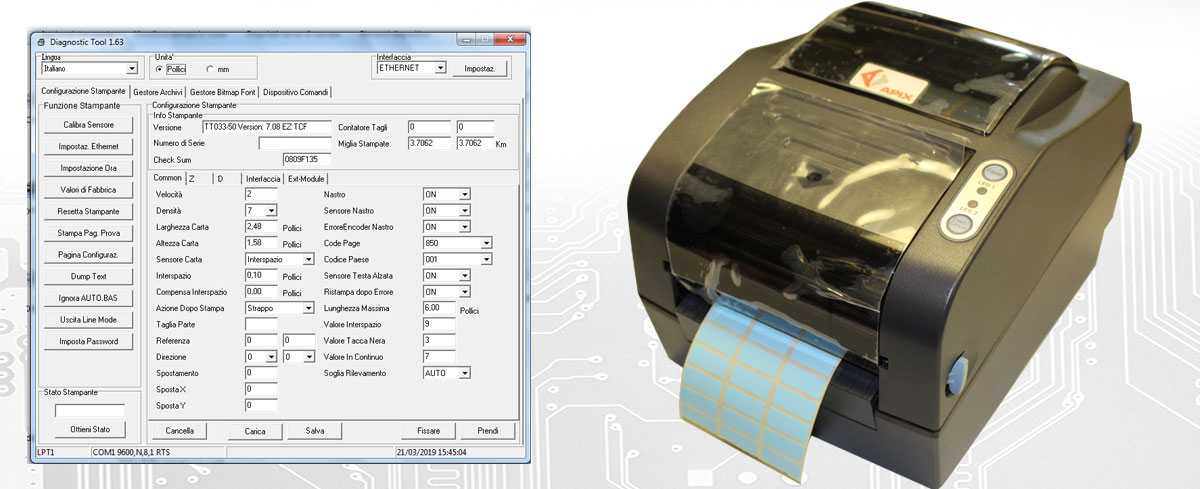The width and height of the screenshot is (1200, 489).
Task: Go to the Dispositivo Comandi tab
Action: [295, 92]
